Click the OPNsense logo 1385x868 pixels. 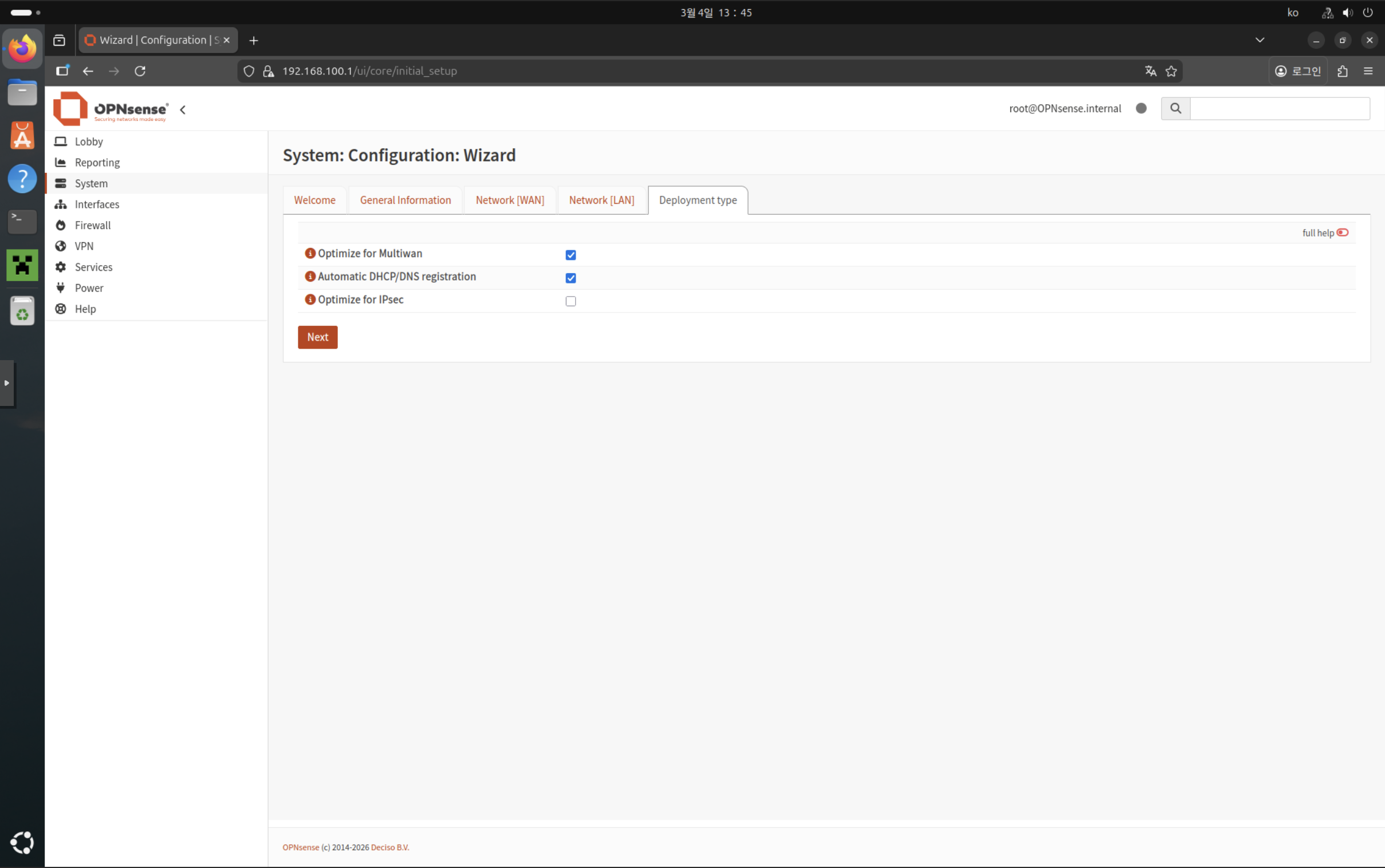111,109
